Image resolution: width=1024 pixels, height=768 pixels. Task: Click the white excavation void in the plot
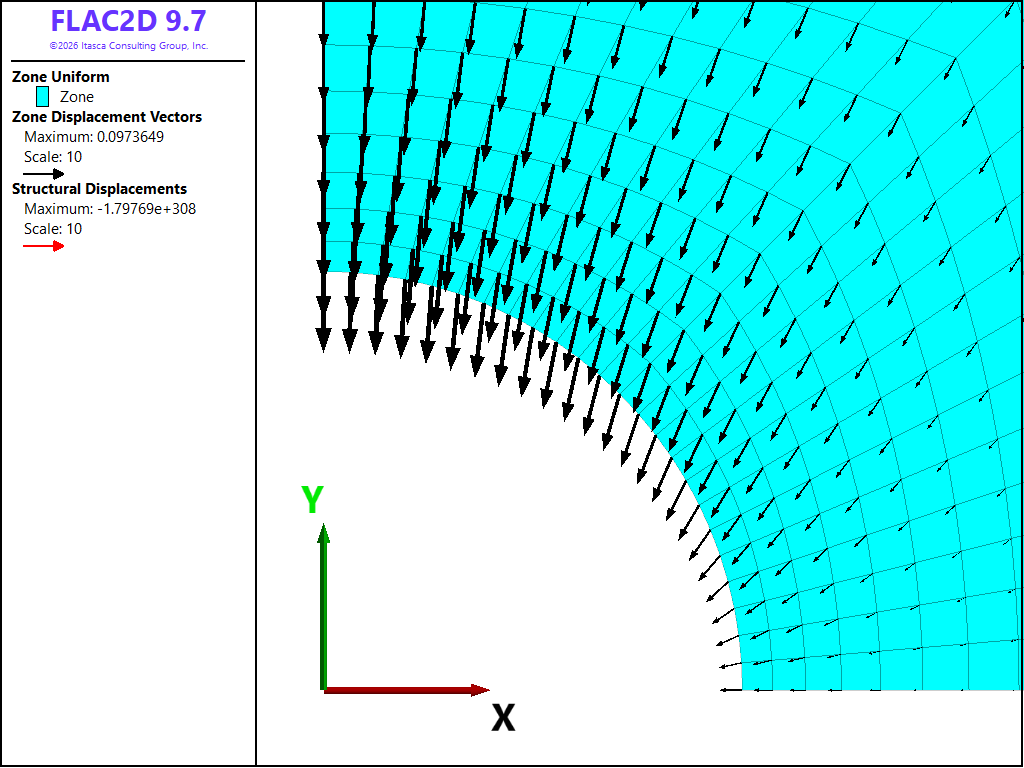(x=522, y=555)
